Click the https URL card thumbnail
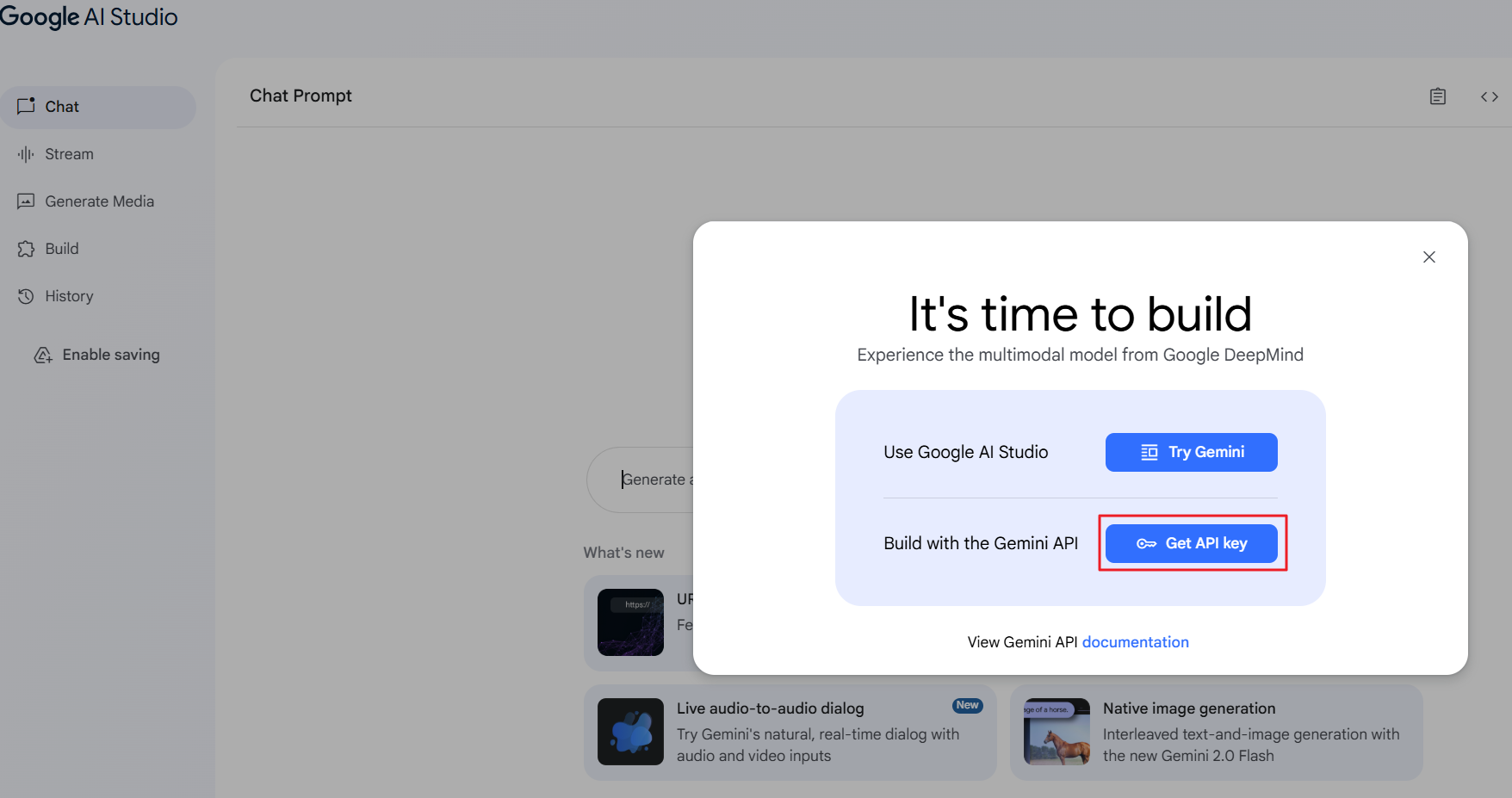 tap(630, 622)
